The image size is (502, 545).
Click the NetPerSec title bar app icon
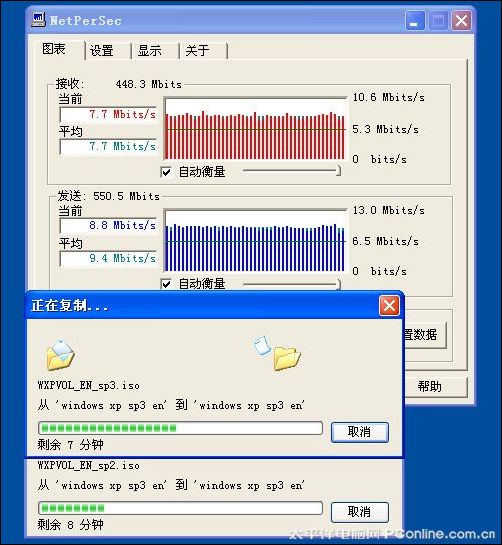[38, 19]
